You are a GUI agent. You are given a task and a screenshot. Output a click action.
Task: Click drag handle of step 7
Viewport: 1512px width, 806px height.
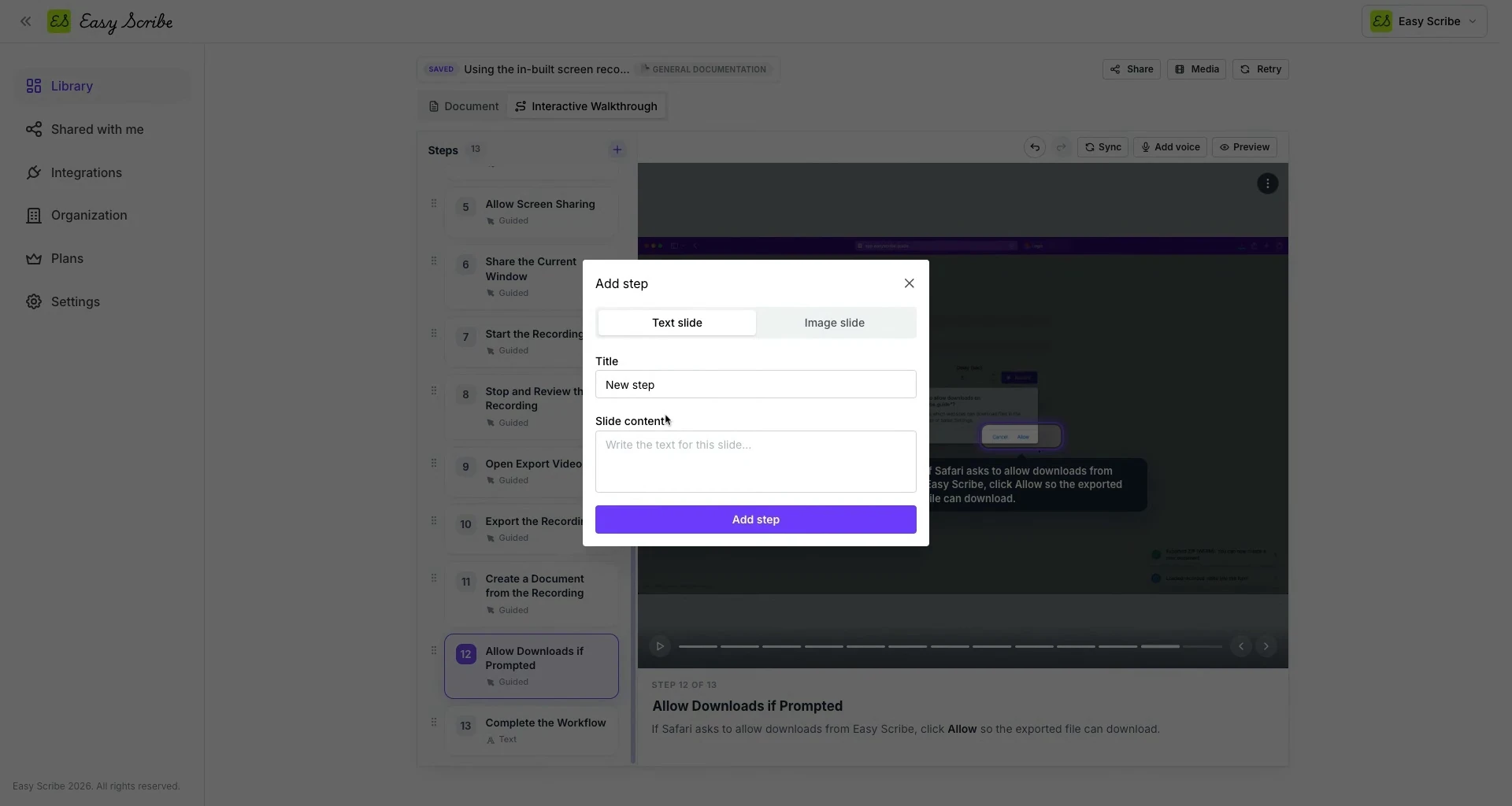tap(434, 333)
